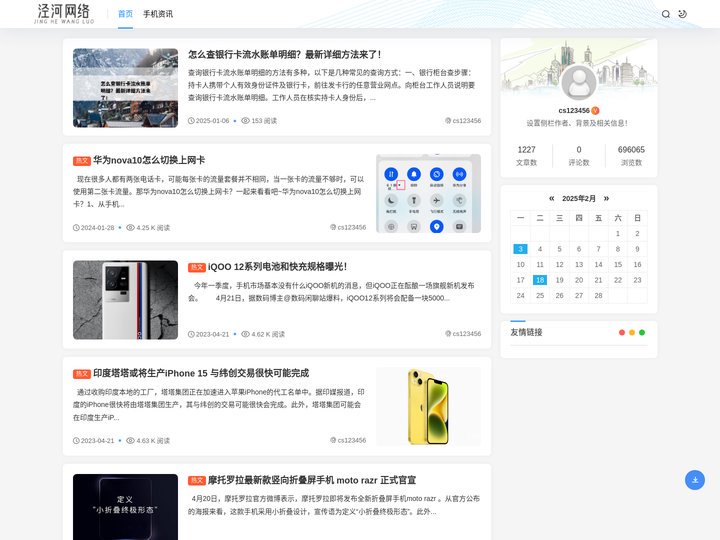The width and height of the screenshot is (720, 540).
Task: Click the yellow iPhone thumbnail
Action: pos(428,406)
